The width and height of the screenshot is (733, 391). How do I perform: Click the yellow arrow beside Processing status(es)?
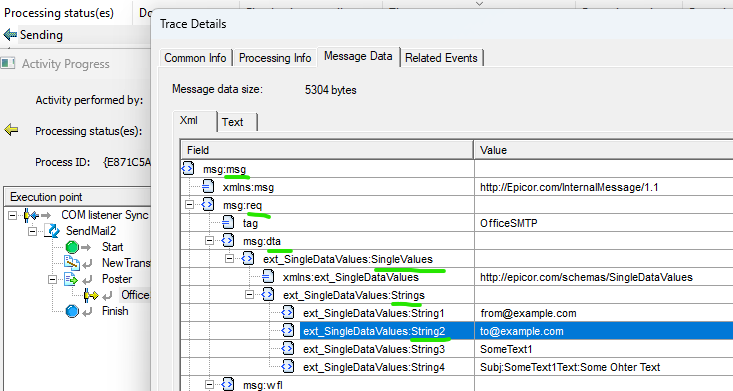pos(11,130)
